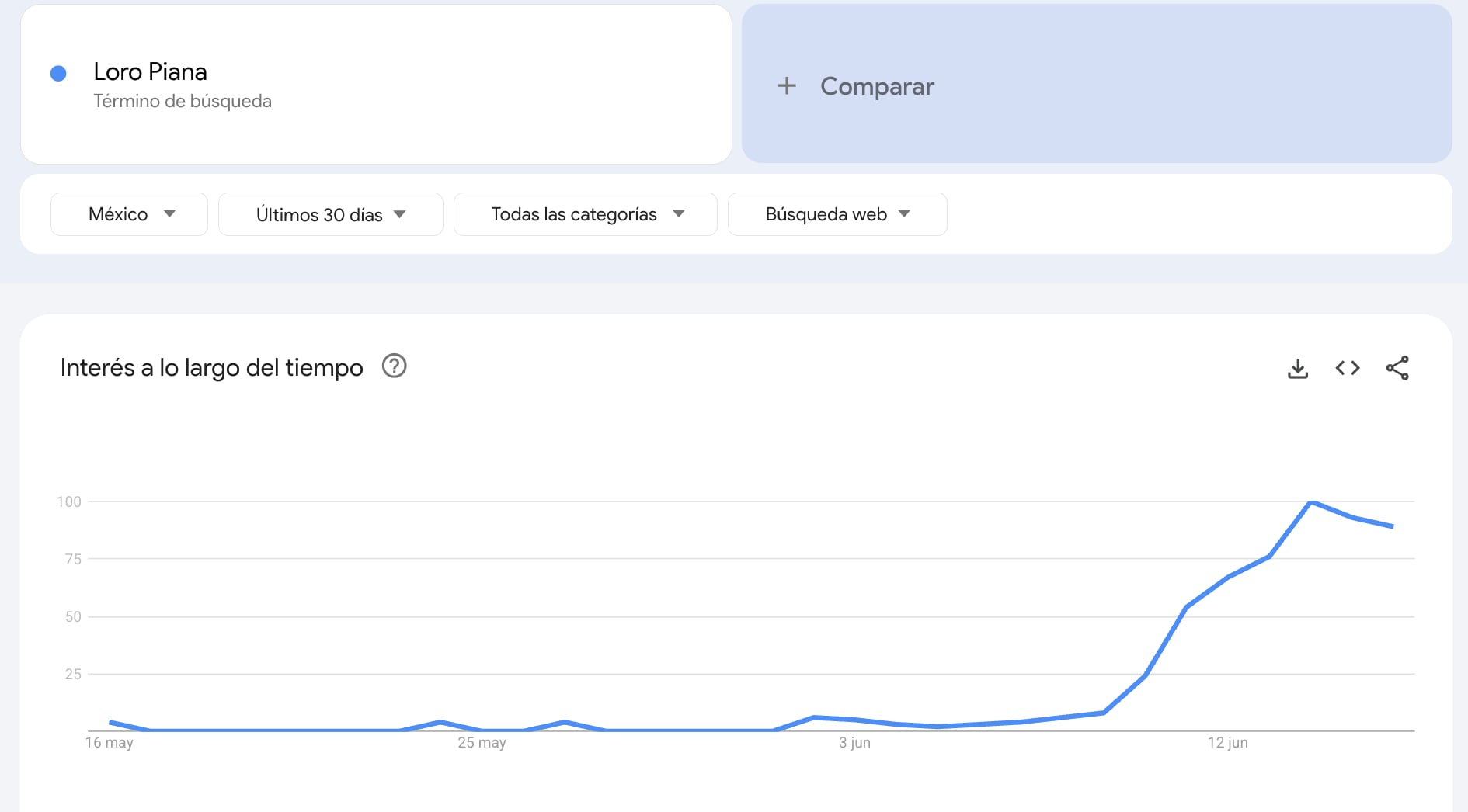1468x812 pixels.
Task: Open the embed code for the chart
Action: coord(1347,368)
